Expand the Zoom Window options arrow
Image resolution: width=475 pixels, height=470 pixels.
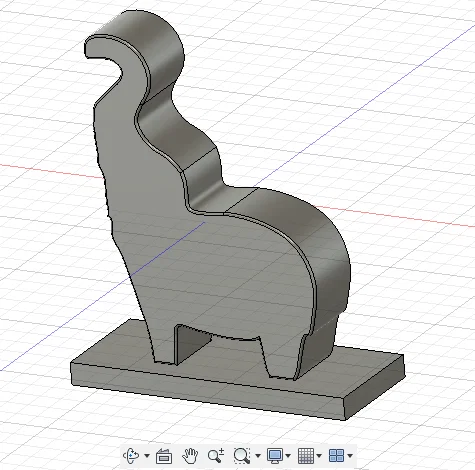pos(258,456)
